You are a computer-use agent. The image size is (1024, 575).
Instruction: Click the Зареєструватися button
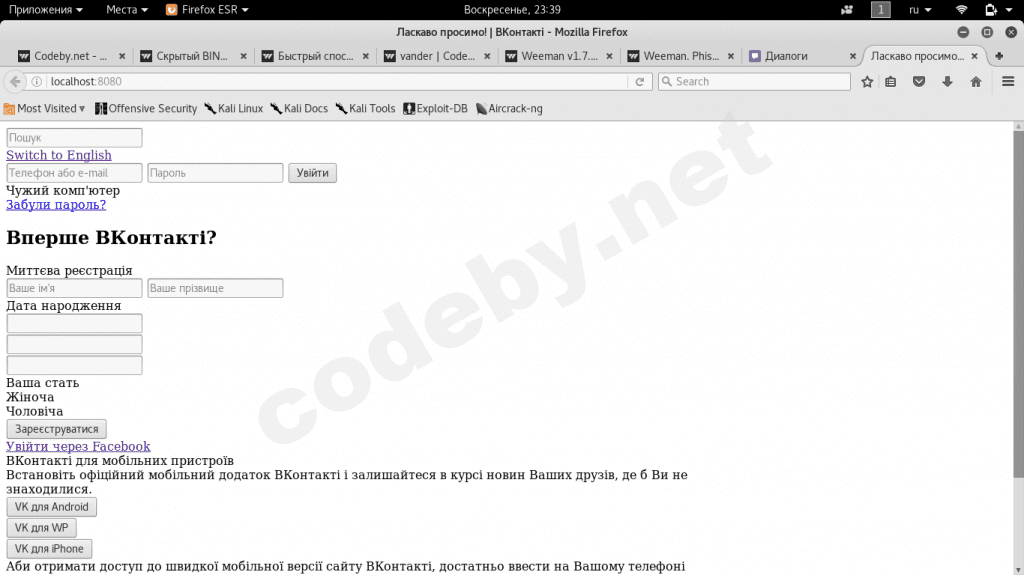(x=57, y=429)
